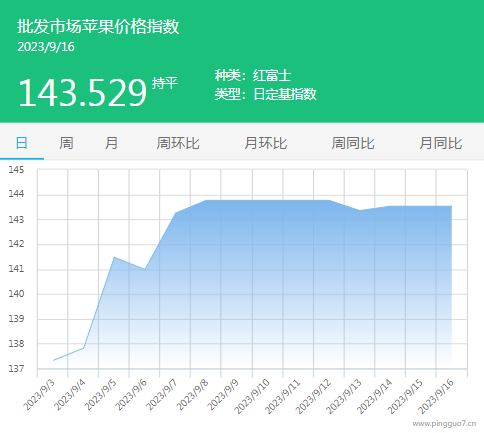Screen dimensions: 484x433
Task: Open the 周同比 tab
Action: point(353,143)
